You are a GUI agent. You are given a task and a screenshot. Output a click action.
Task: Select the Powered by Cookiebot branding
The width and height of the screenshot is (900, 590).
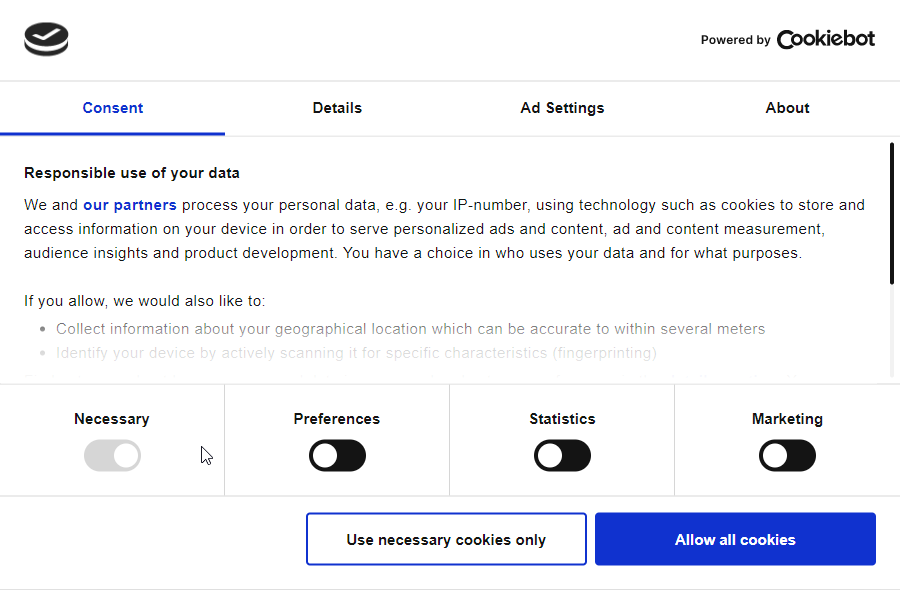(x=787, y=39)
